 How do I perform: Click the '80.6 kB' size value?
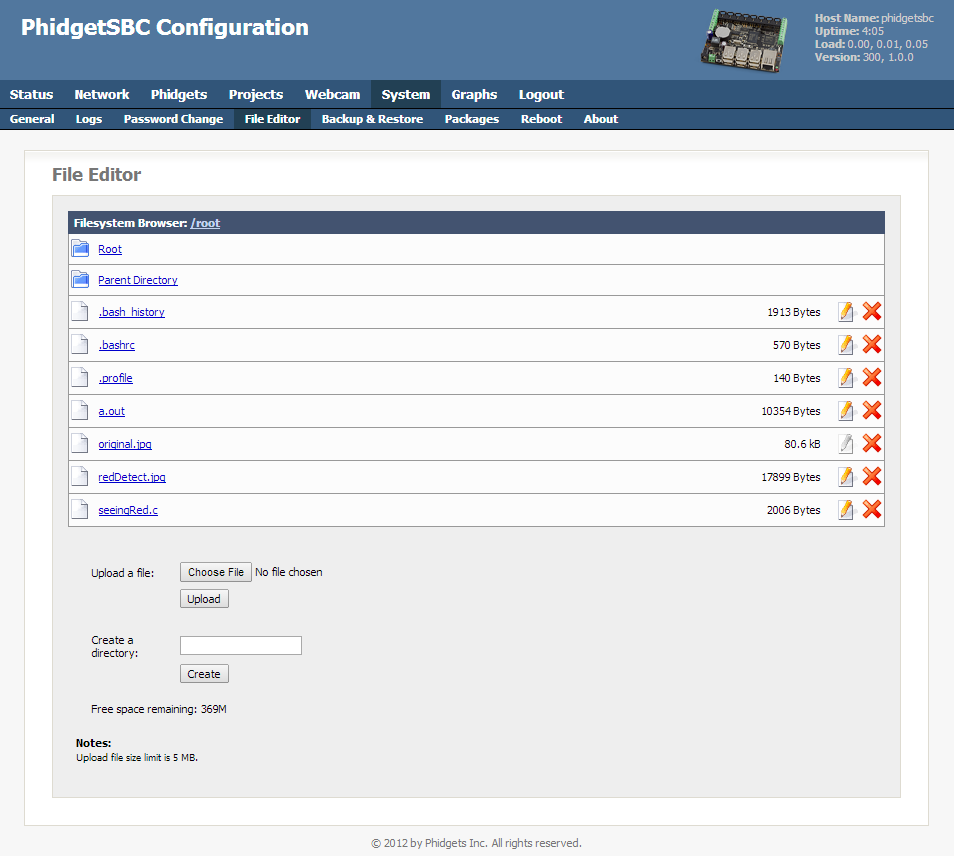pos(802,444)
